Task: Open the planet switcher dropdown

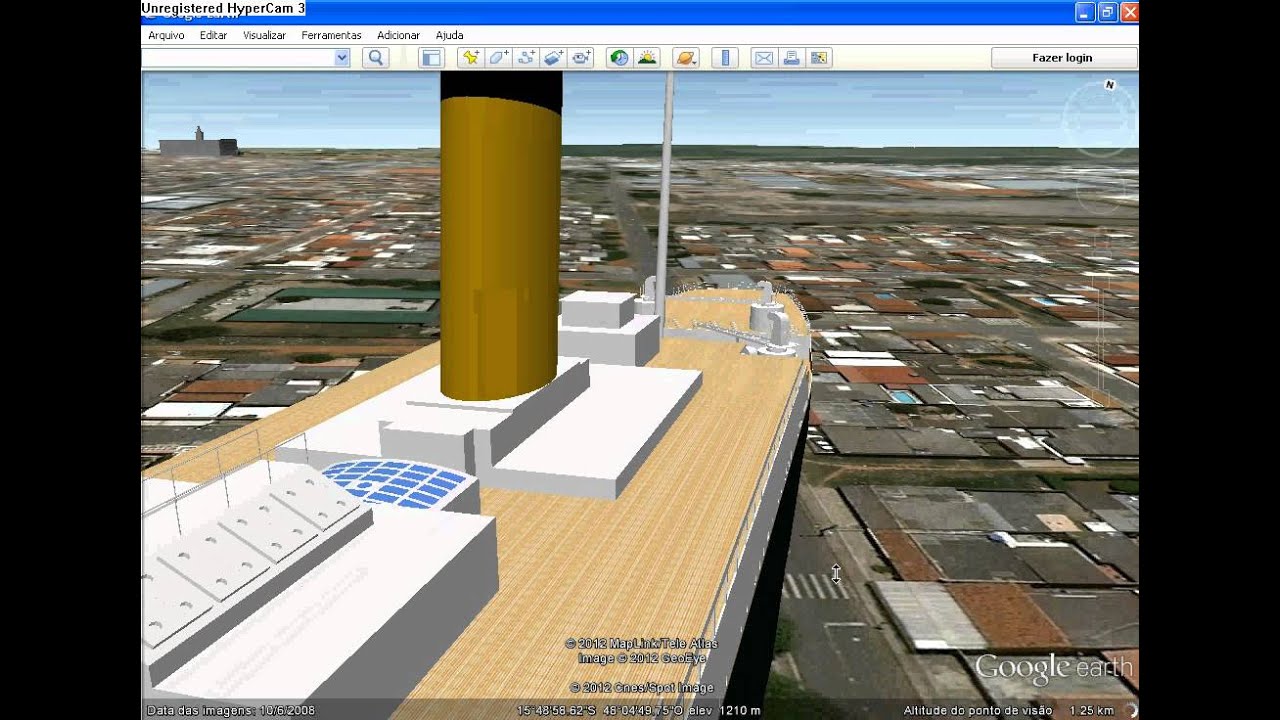Action: [685, 58]
